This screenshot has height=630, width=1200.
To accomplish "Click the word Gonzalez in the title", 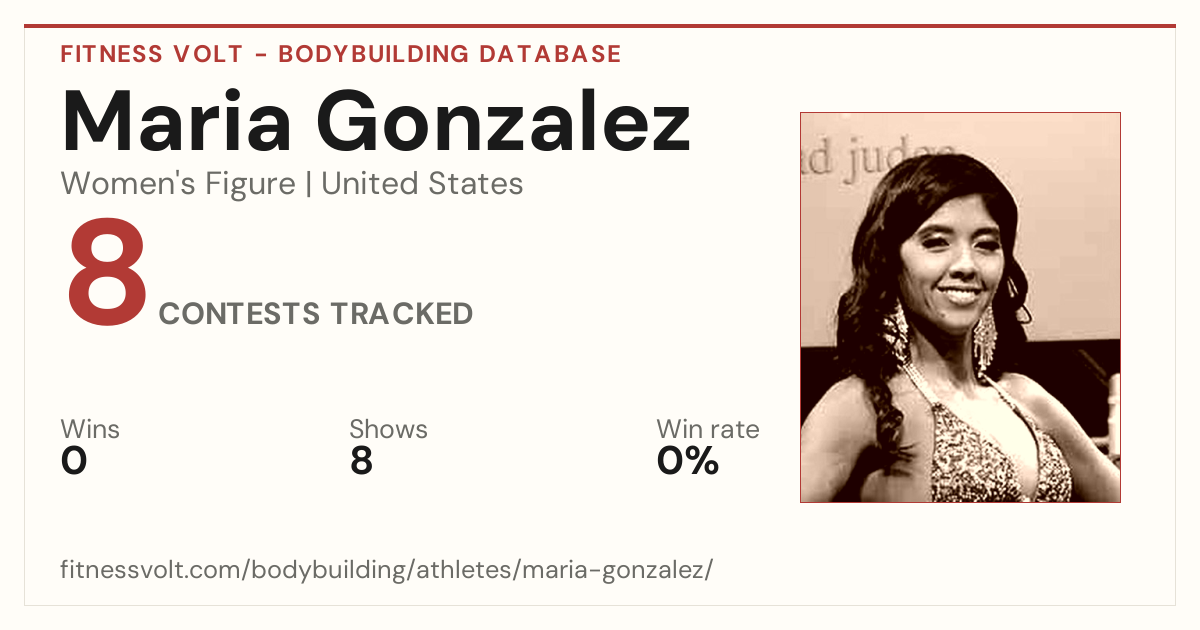I will click(x=504, y=122).
